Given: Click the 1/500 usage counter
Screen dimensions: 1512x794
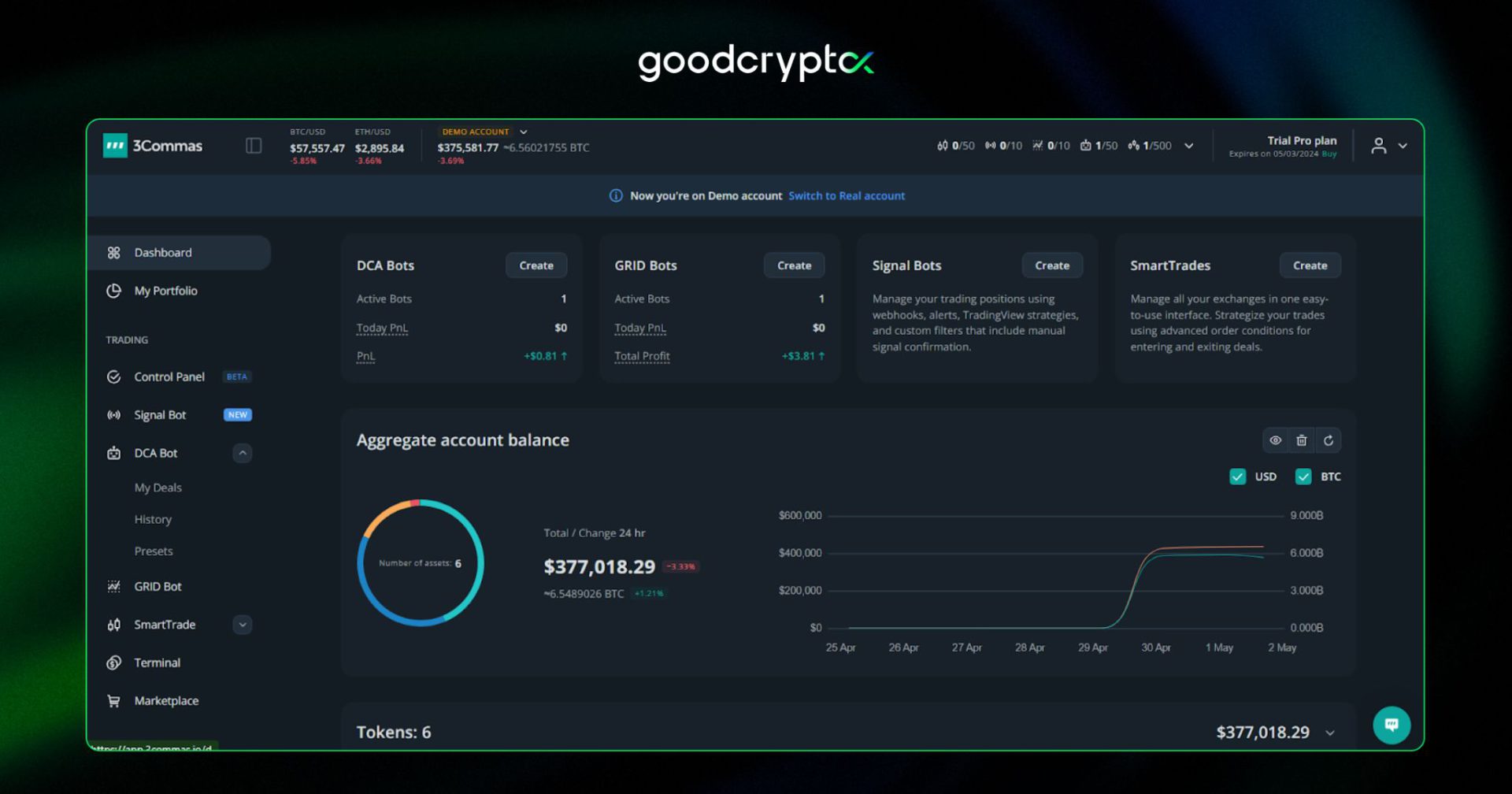Looking at the screenshot, I should click(x=1150, y=146).
